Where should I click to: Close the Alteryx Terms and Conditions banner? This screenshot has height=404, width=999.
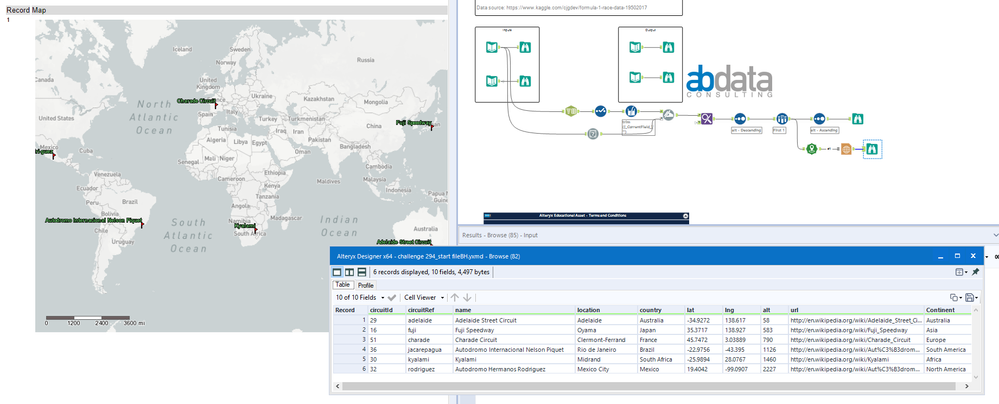[686, 216]
